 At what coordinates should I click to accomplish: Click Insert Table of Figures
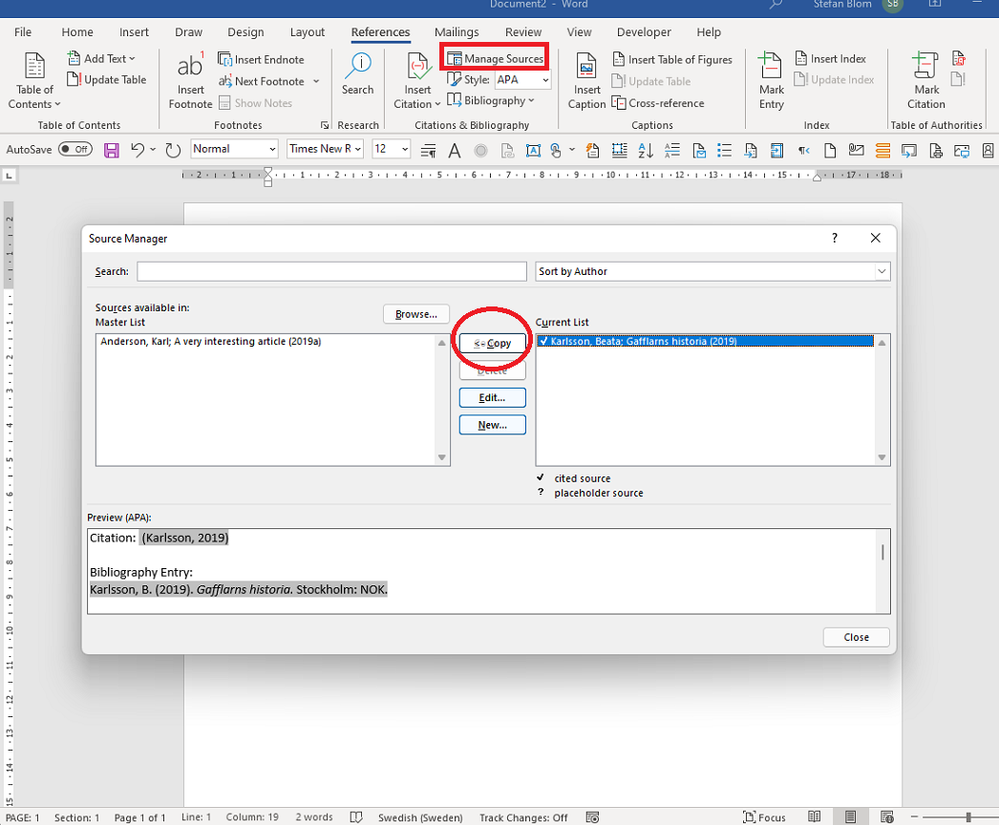[672, 59]
